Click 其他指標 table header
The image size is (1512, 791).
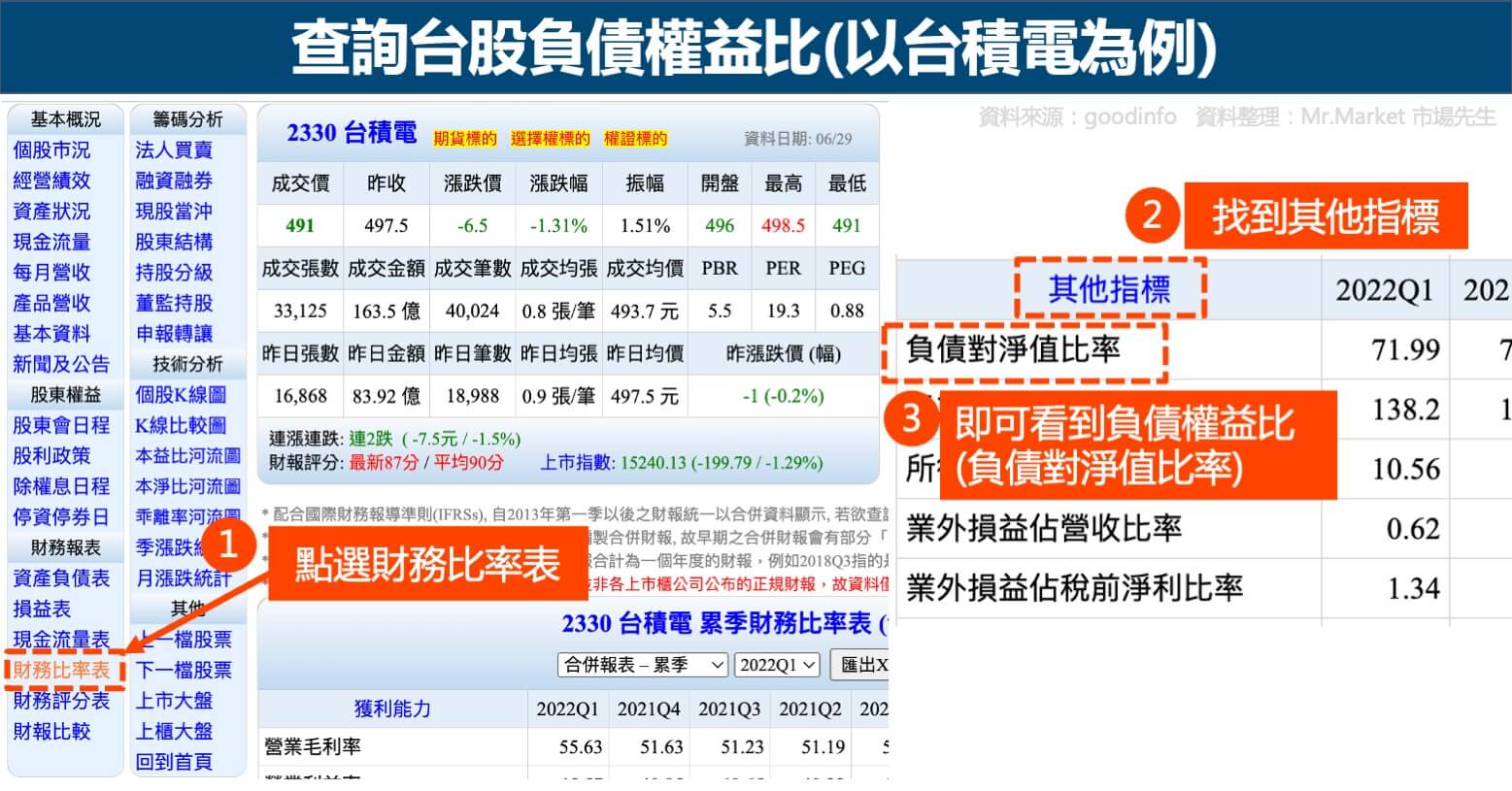click(1109, 289)
